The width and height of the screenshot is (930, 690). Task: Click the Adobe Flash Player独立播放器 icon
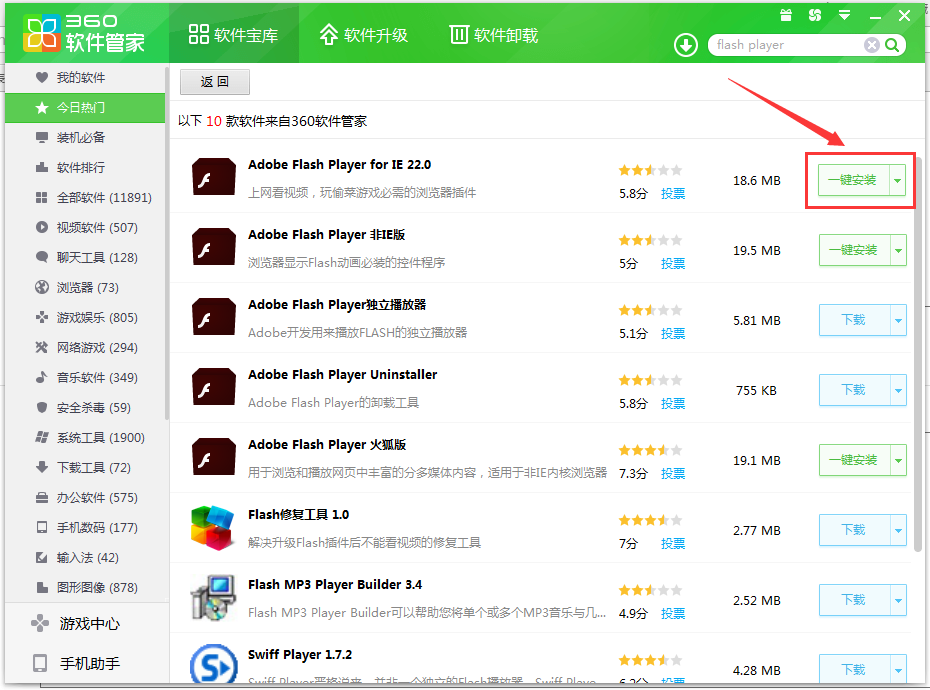click(214, 317)
